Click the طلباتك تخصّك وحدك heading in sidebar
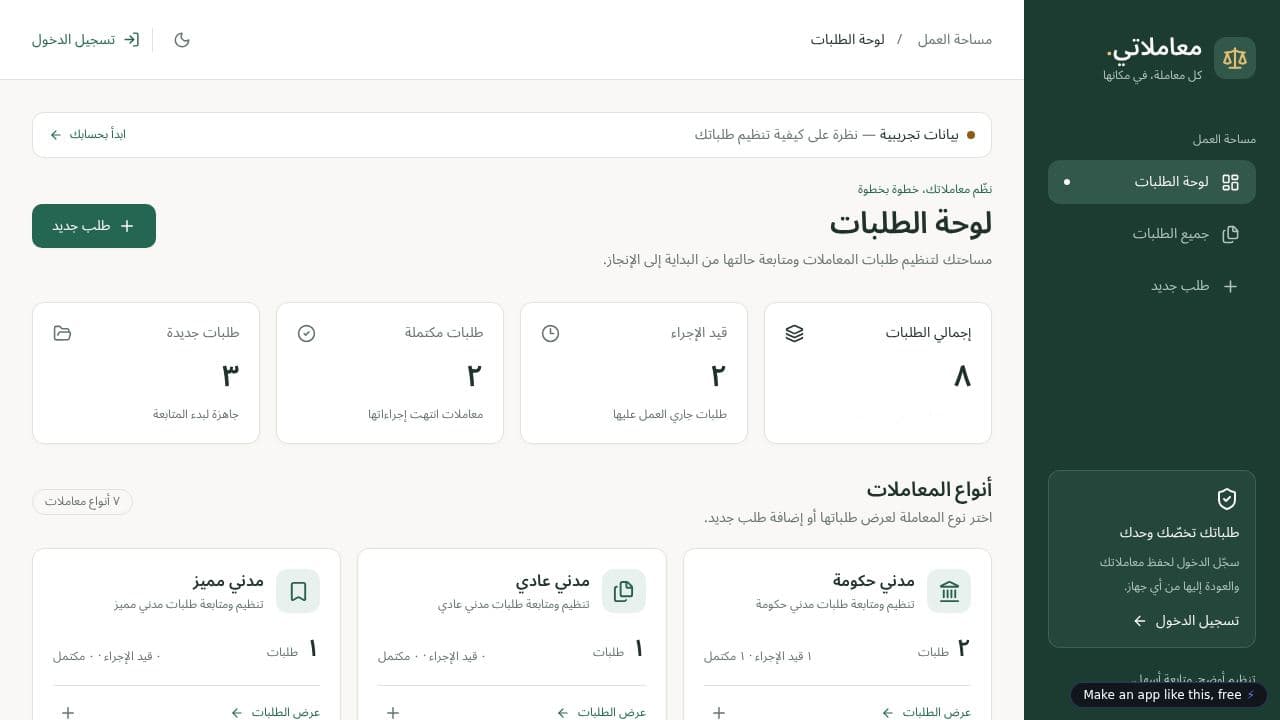This screenshot has height=720, width=1280. [1180, 533]
